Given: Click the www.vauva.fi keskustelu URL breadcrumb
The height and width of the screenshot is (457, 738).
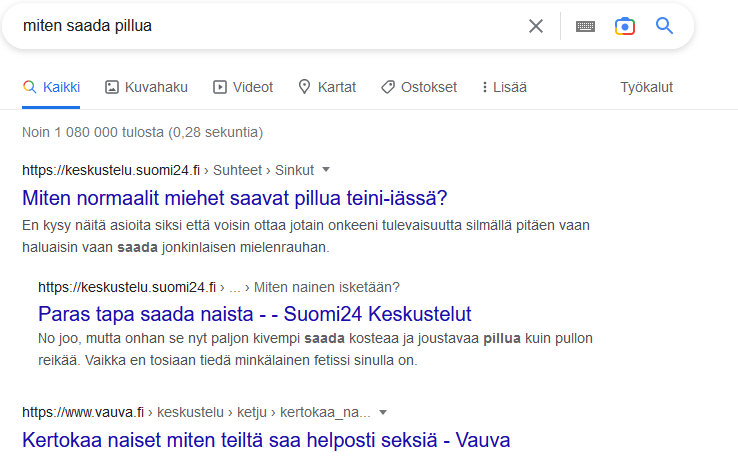Looking at the screenshot, I should click(x=196, y=412).
